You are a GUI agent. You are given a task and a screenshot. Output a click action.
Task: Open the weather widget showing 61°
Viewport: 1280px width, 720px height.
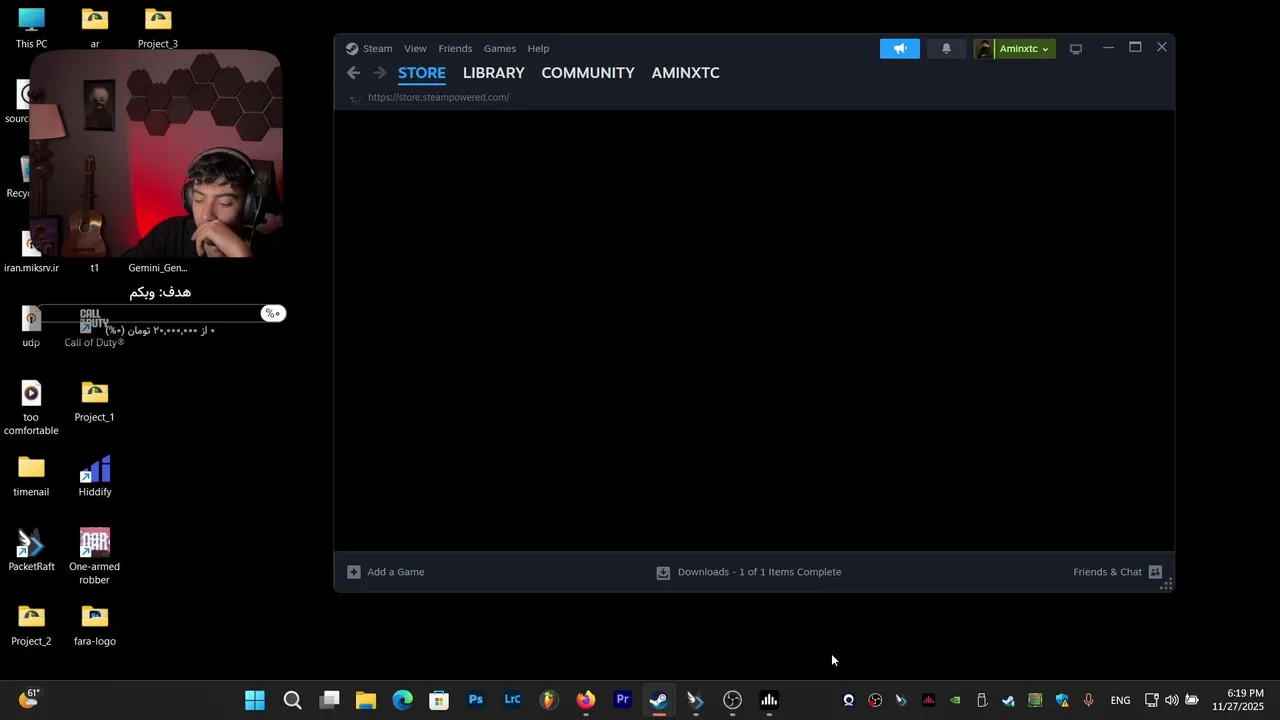tap(28, 699)
